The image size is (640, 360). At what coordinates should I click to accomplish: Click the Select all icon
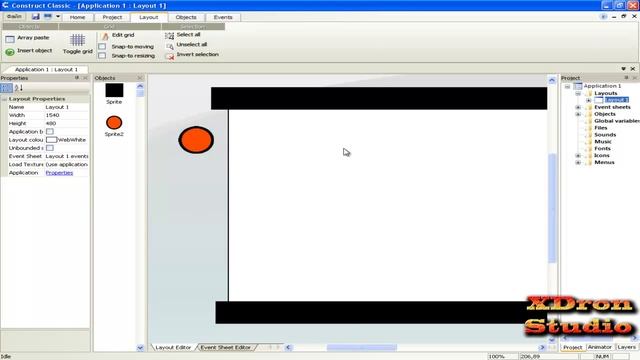click(x=169, y=36)
